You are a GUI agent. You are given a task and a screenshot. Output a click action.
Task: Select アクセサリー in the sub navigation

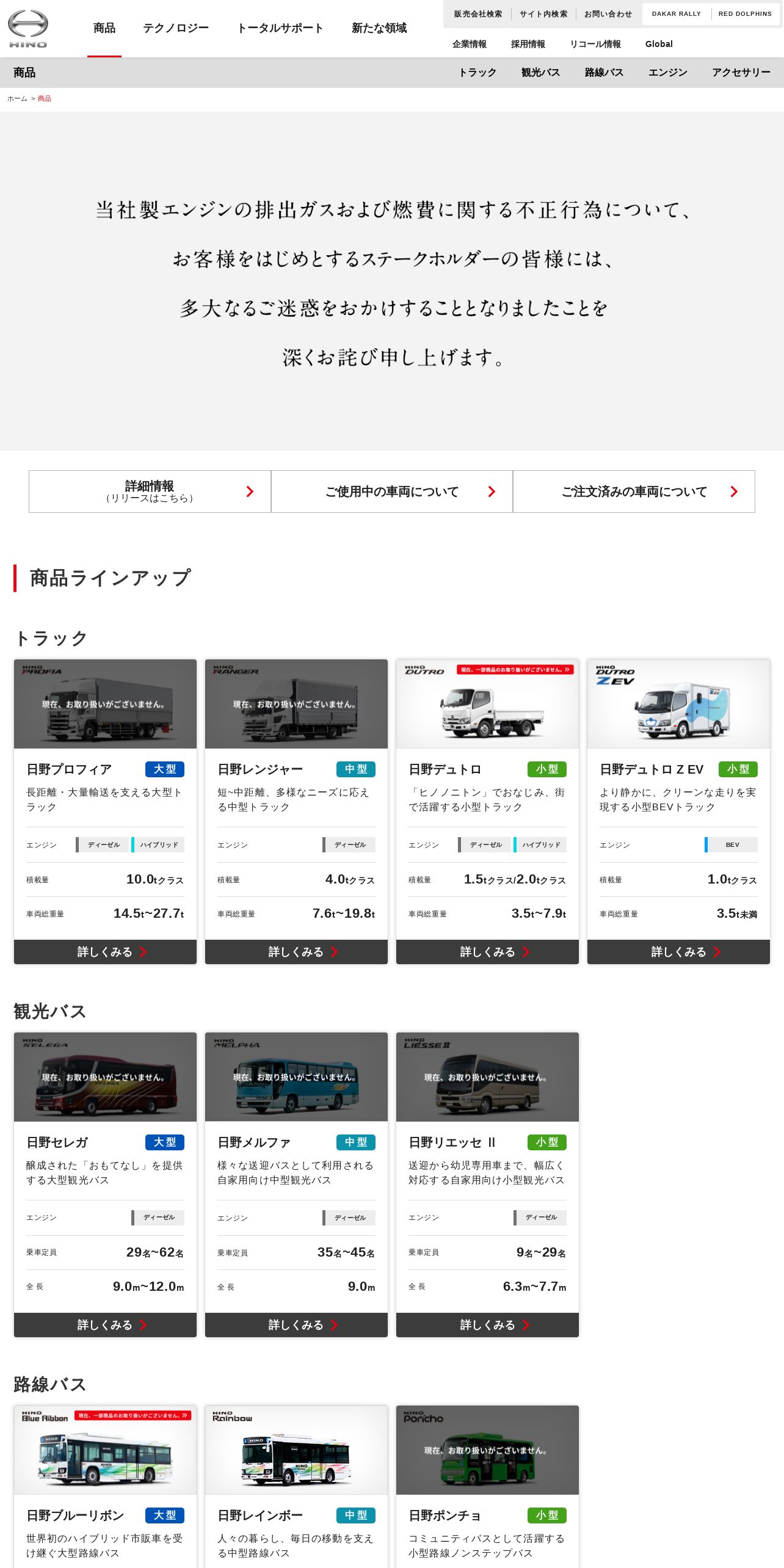[741, 73]
